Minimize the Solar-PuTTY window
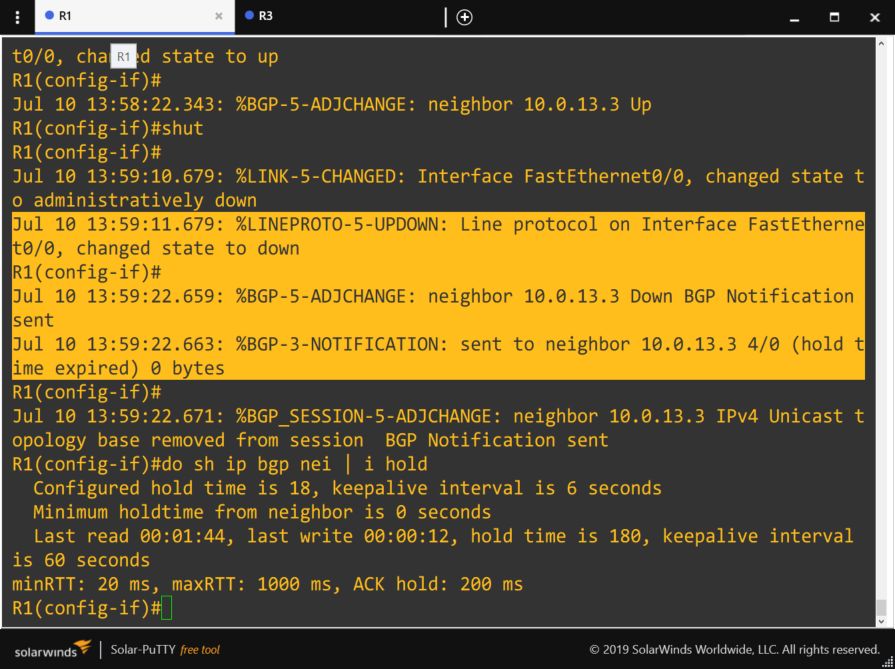Screen dimensions: 895x669 click(794, 17)
